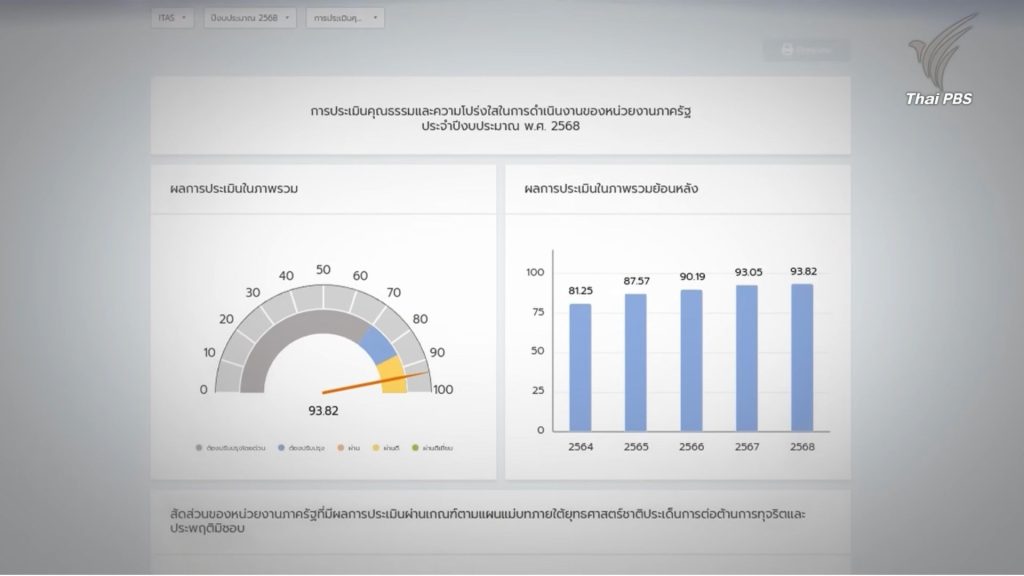Click the yellow legend dot
The image size is (1024, 576).
(376, 448)
